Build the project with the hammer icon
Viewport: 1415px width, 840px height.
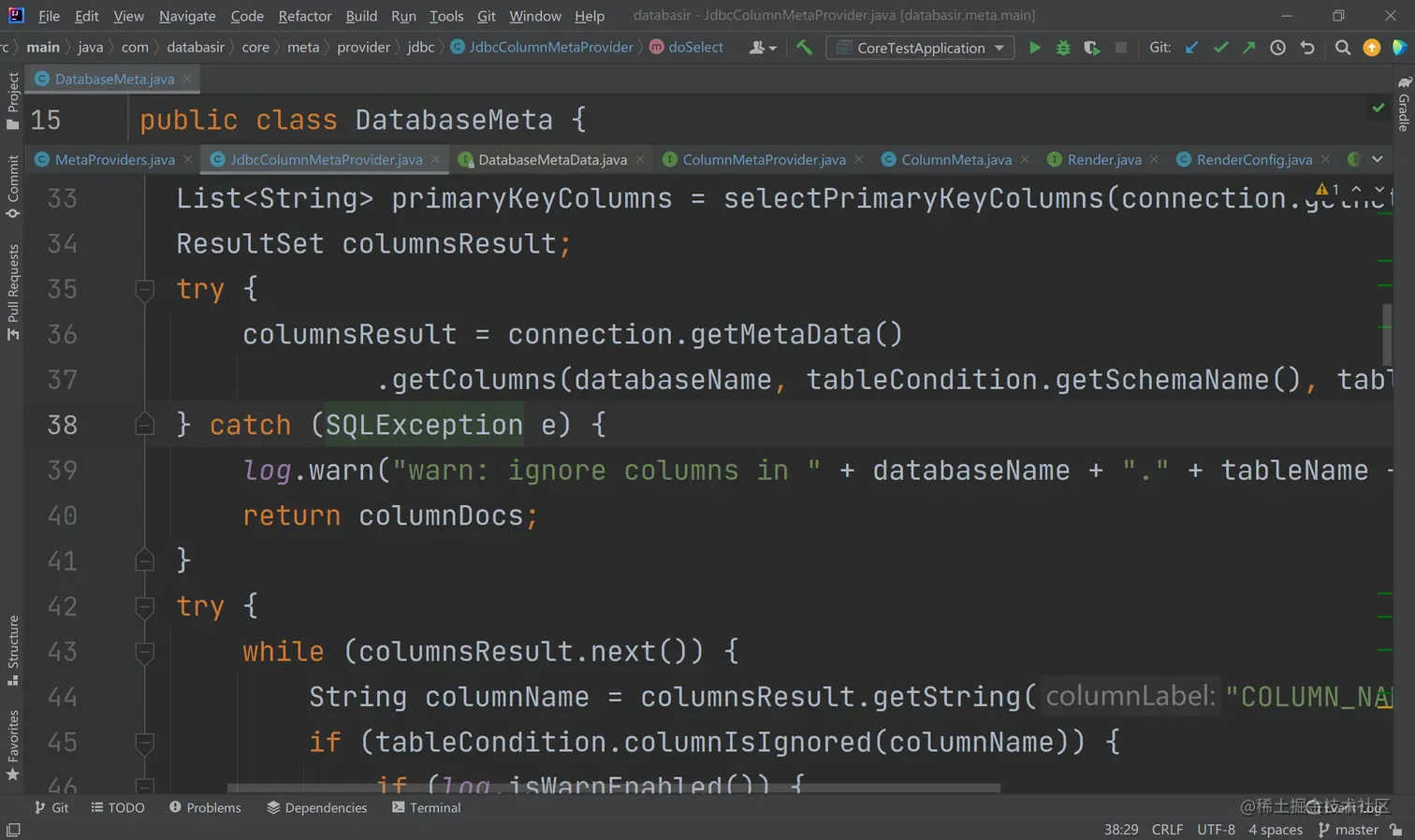(x=804, y=48)
